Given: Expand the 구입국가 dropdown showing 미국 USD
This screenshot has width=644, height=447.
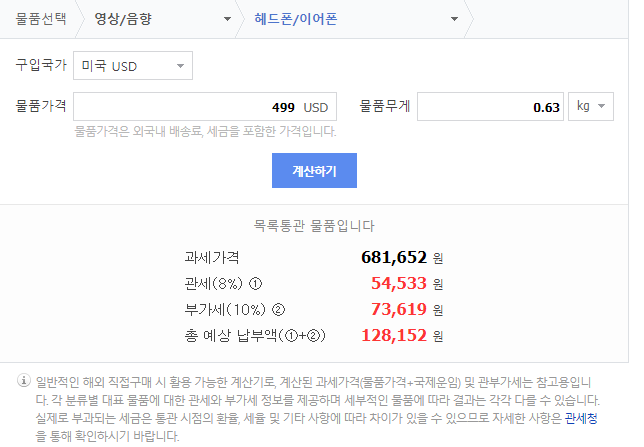Looking at the screenshot, I should click(x=133, y=66).
